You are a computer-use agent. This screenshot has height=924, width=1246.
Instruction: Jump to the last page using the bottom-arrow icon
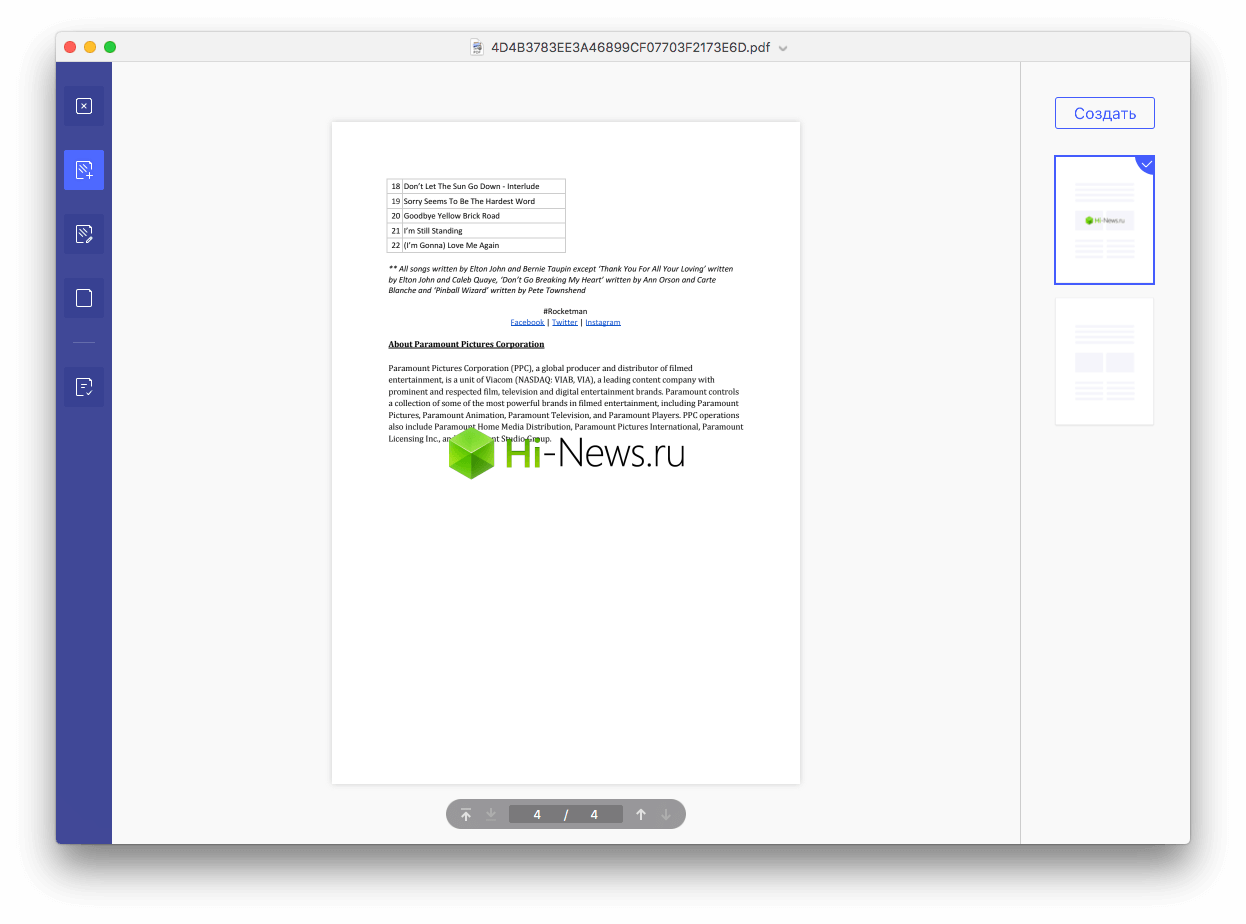[491, 814]
